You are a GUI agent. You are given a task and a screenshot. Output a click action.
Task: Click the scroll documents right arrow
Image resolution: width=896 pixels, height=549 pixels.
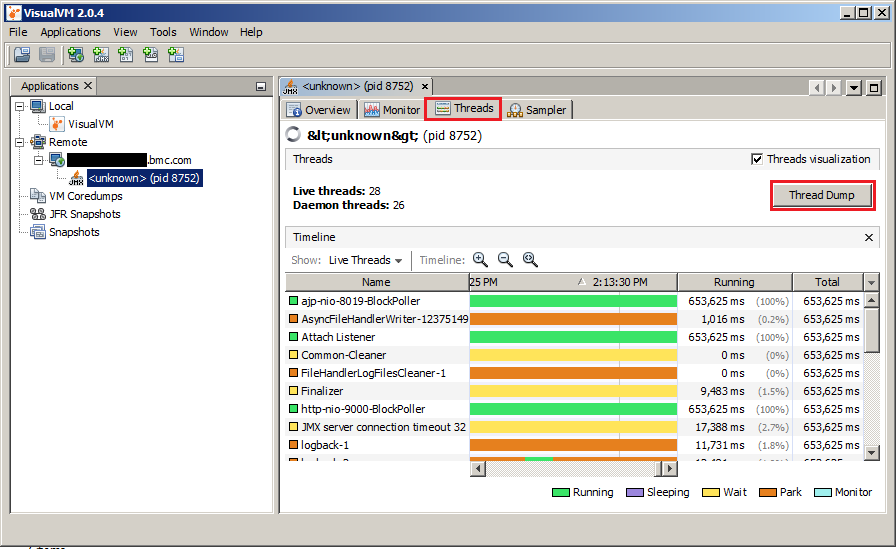pyautogui.click(x=834, y=87)
